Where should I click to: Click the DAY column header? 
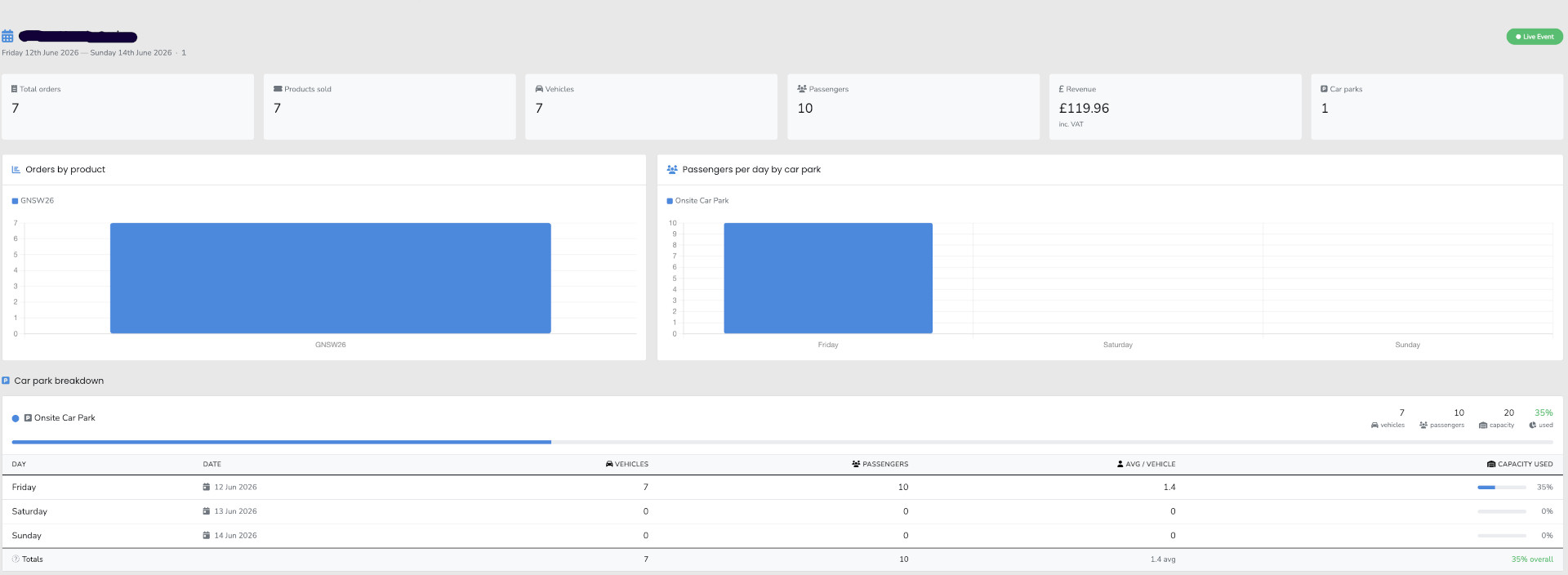point(19,464)
